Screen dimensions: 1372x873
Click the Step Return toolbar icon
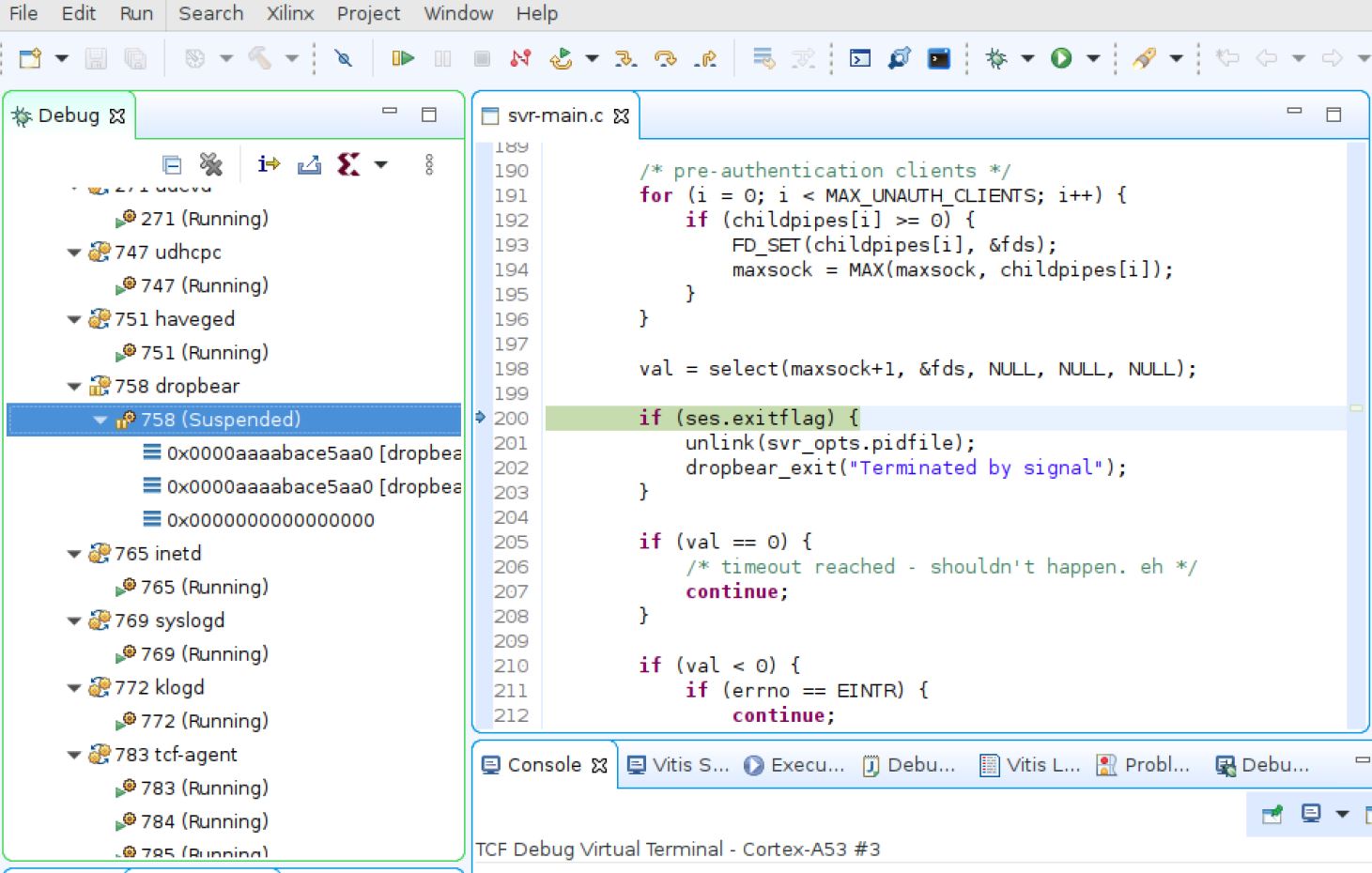point(705,58)
